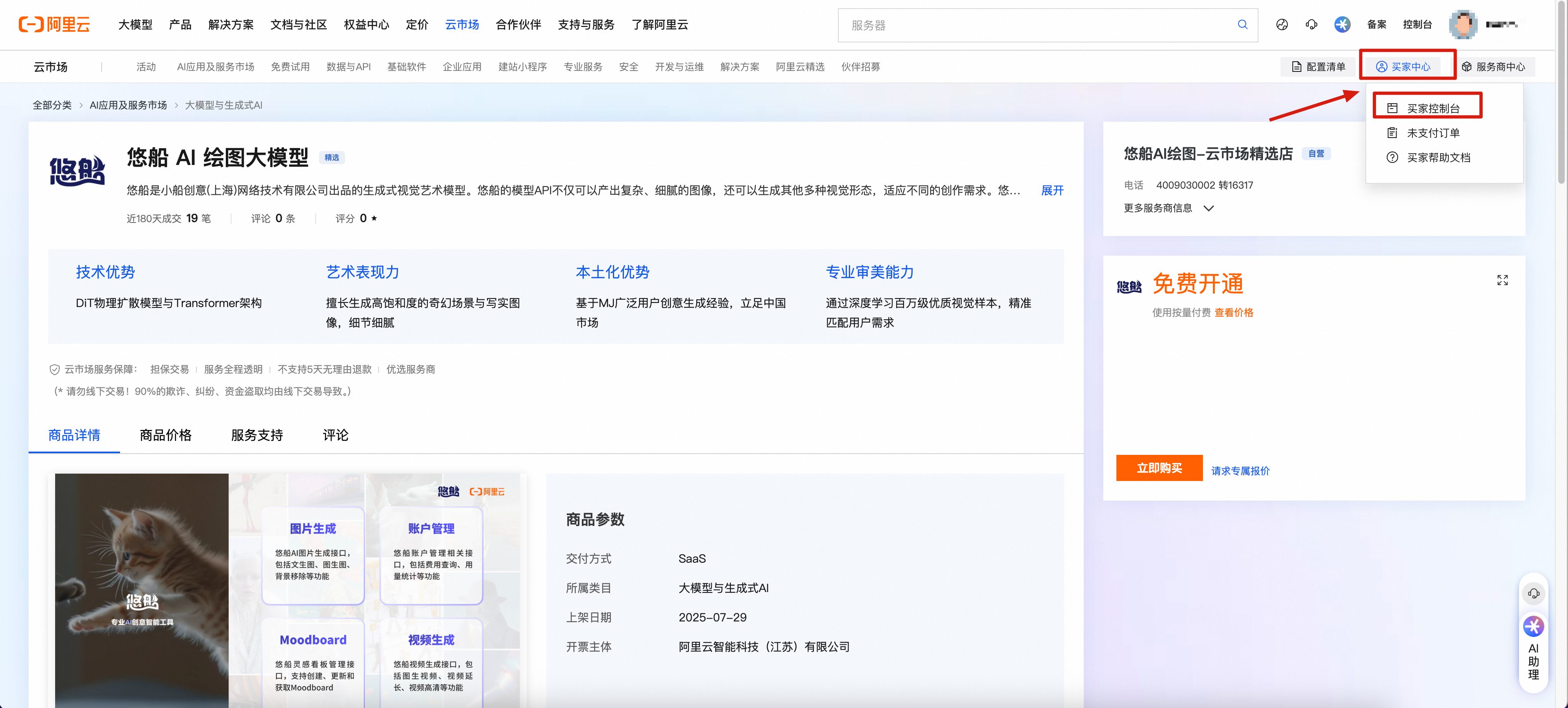Click the 服务商中心 button
The height and width of the screenshot is (708, 1568).
pos(1494,67)
